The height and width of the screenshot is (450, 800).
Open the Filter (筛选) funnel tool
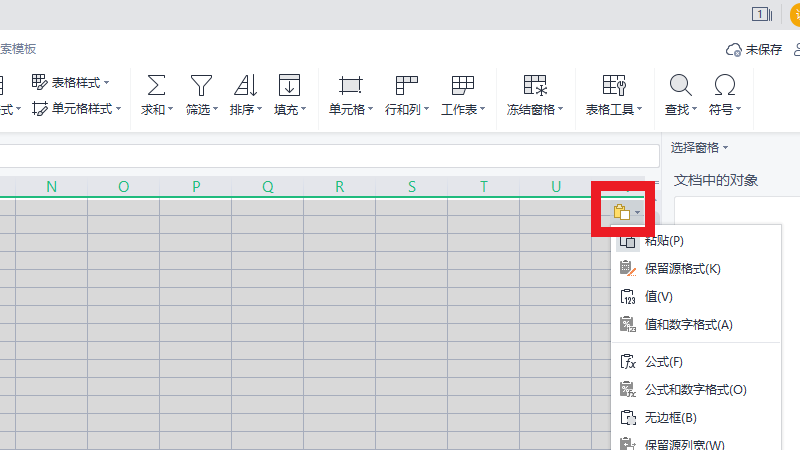pos(202,85)
